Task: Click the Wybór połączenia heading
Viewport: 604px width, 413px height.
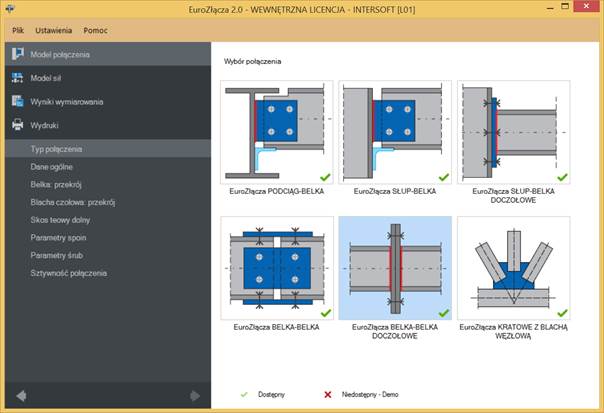Action: [252, 61]
